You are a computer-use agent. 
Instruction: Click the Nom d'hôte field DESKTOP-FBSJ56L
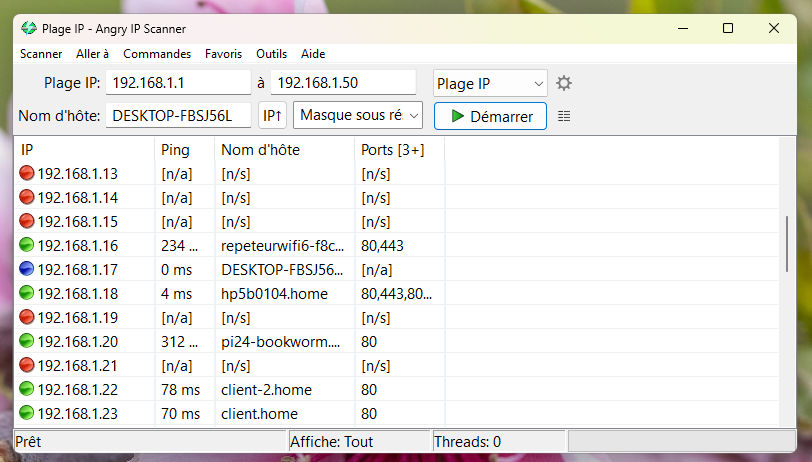tap(178, 115)
